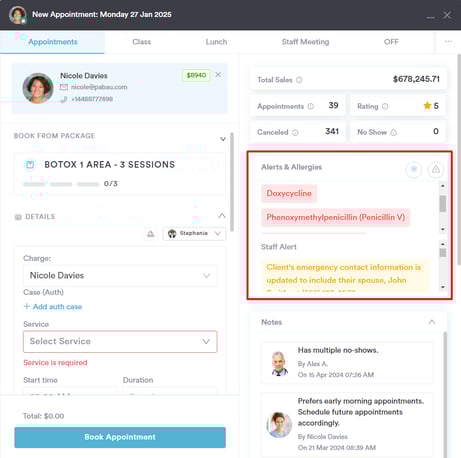
Task: Click the info icon beside Rating
Action: 385,106
